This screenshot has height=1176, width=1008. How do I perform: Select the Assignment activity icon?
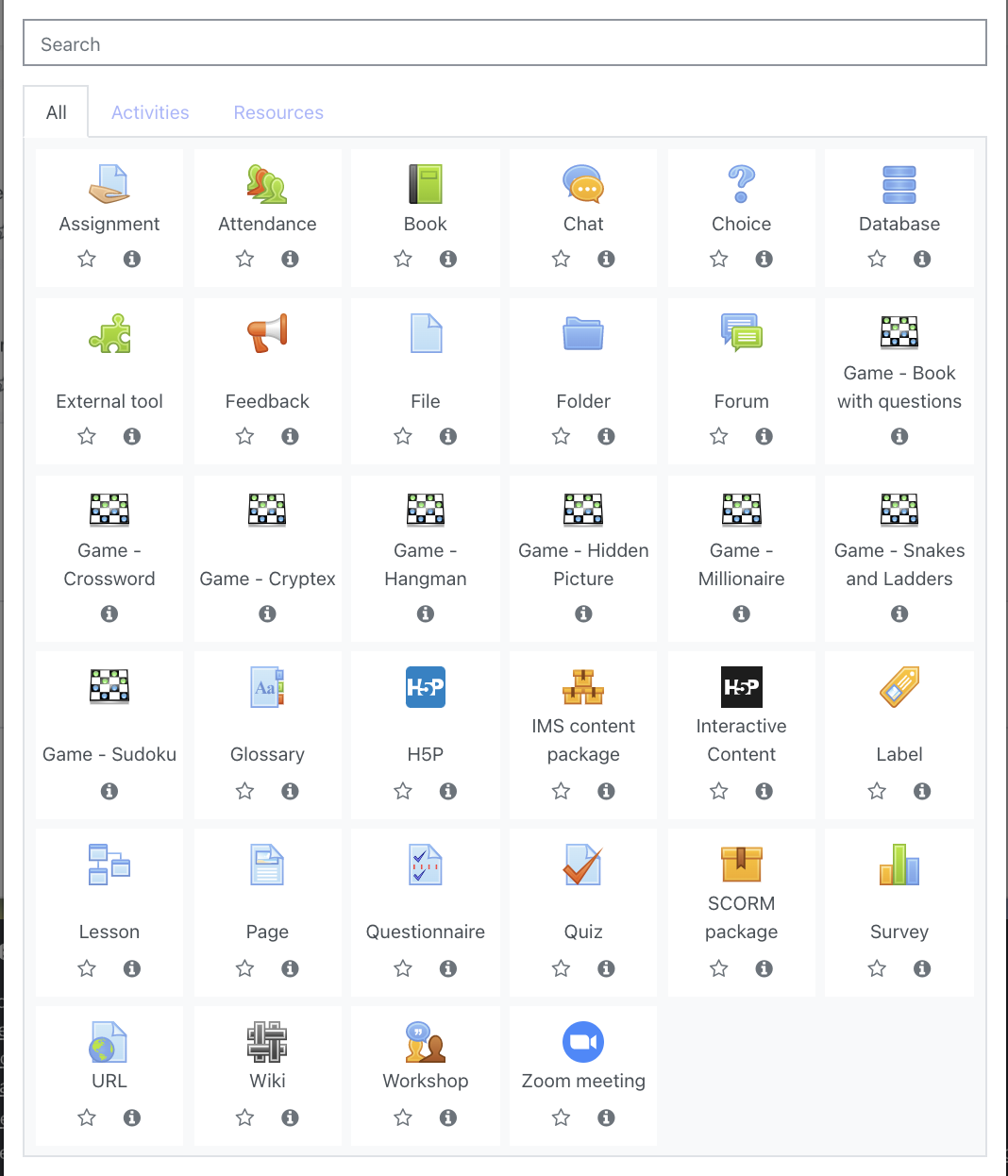click(109, 184)
